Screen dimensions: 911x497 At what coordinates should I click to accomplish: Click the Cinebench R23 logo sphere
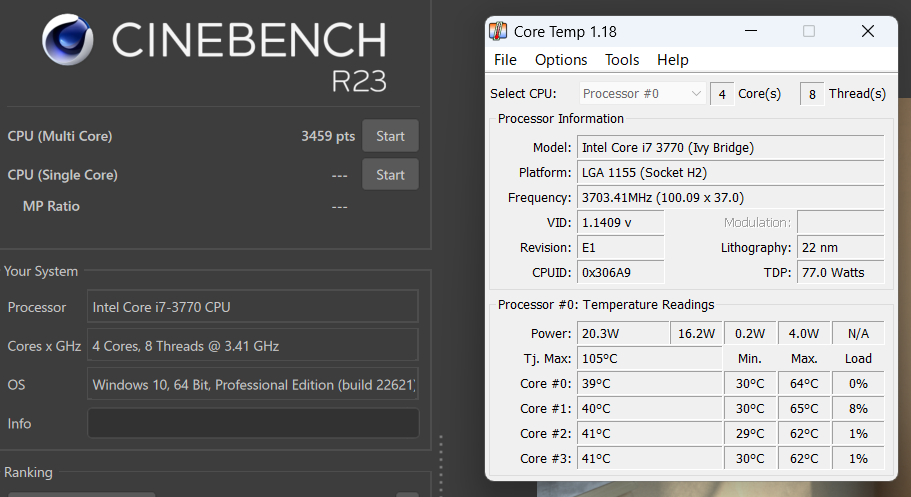coord(68,40)
